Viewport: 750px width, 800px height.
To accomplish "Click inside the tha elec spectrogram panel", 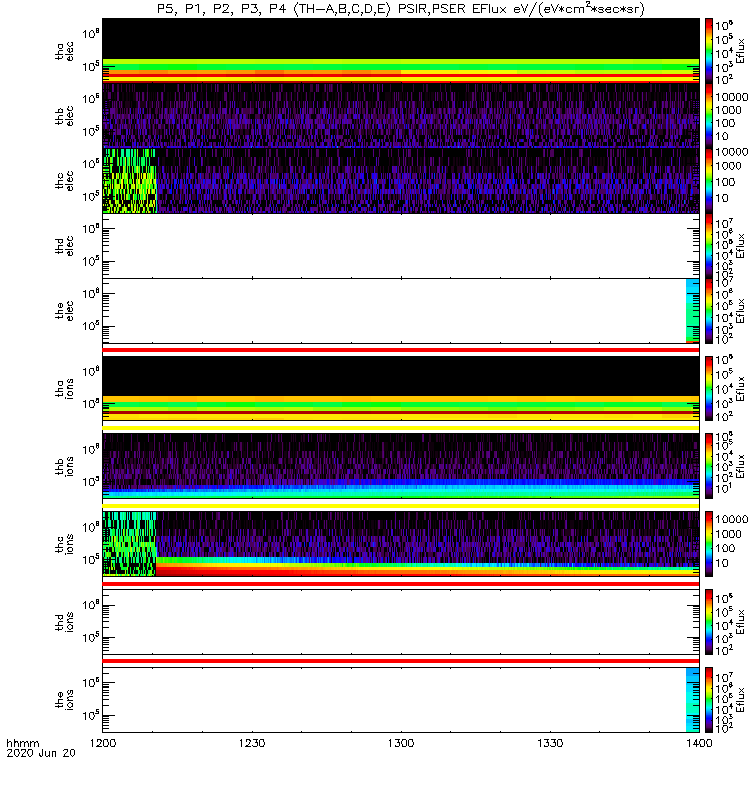I will [401, 51].
